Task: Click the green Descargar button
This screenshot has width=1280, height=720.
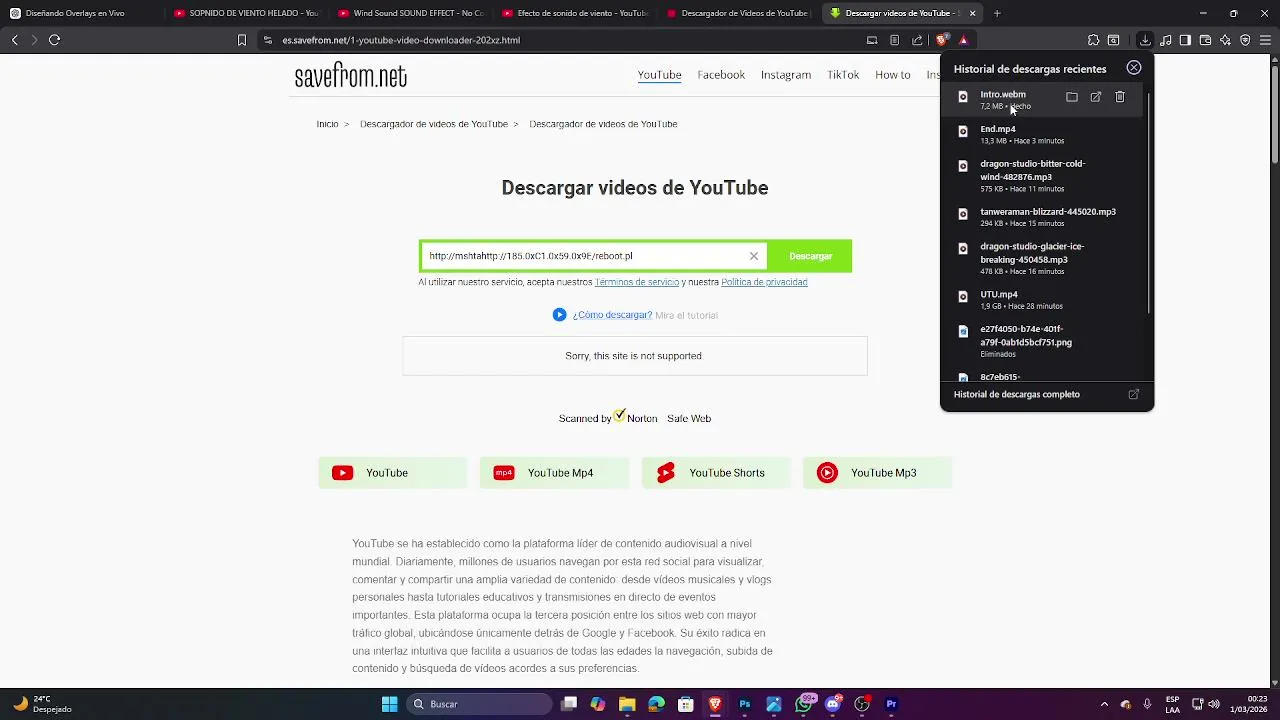Action: [x=810, y=256]
